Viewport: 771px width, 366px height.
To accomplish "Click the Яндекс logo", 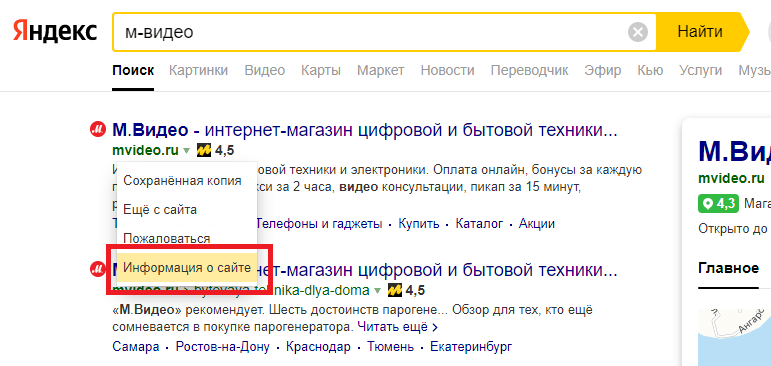I will 55,32.
